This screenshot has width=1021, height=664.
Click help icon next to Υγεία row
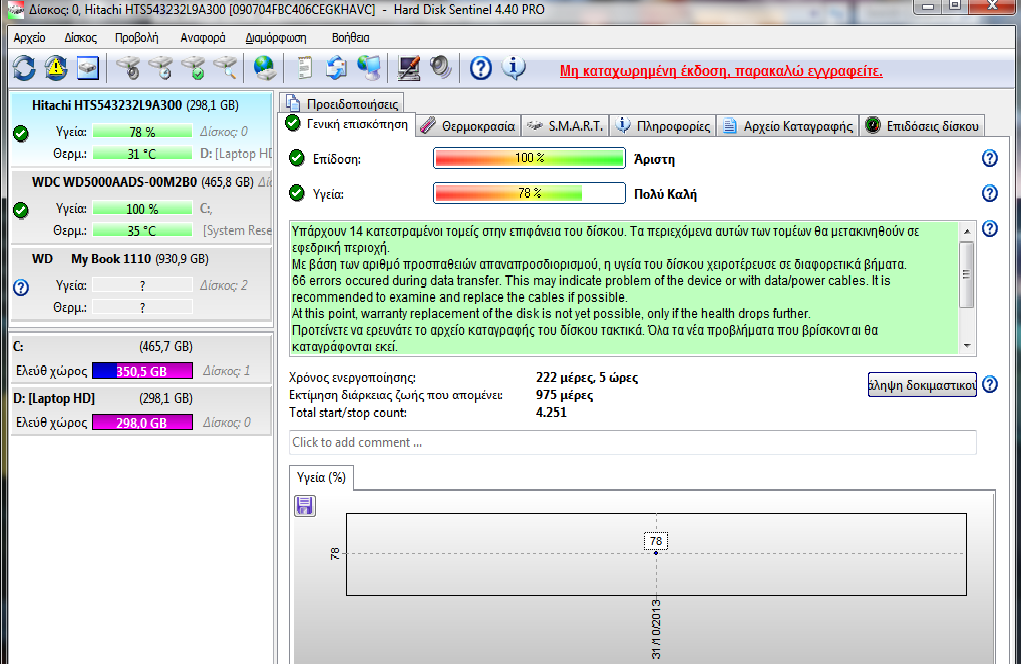(x=990, y=193)
